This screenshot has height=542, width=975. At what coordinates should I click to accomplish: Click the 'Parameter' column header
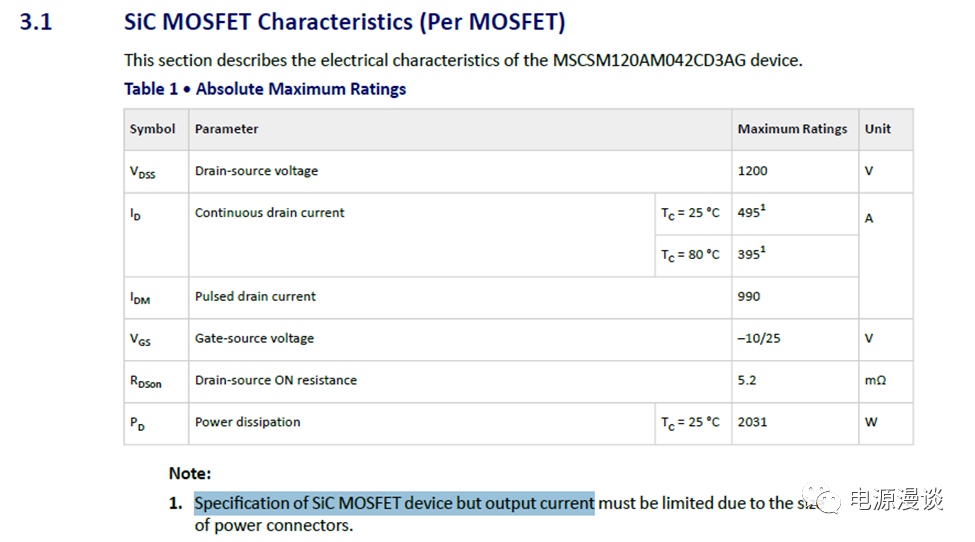click(227, 129)
